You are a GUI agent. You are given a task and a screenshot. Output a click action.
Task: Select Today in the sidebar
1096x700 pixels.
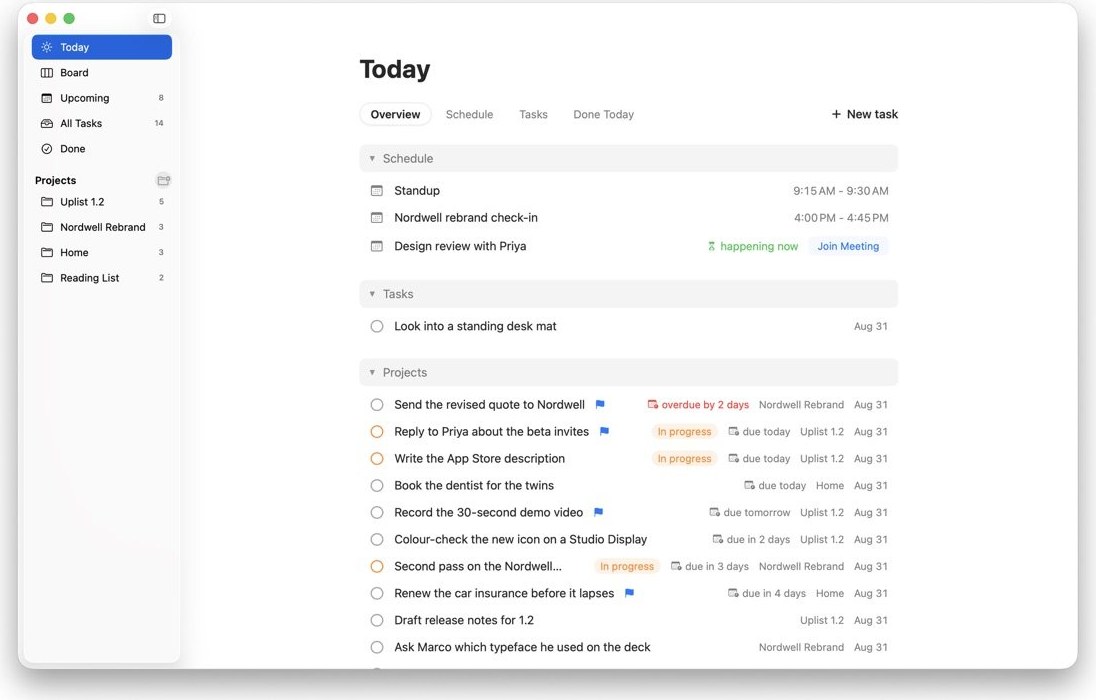[x=102, y=47]
